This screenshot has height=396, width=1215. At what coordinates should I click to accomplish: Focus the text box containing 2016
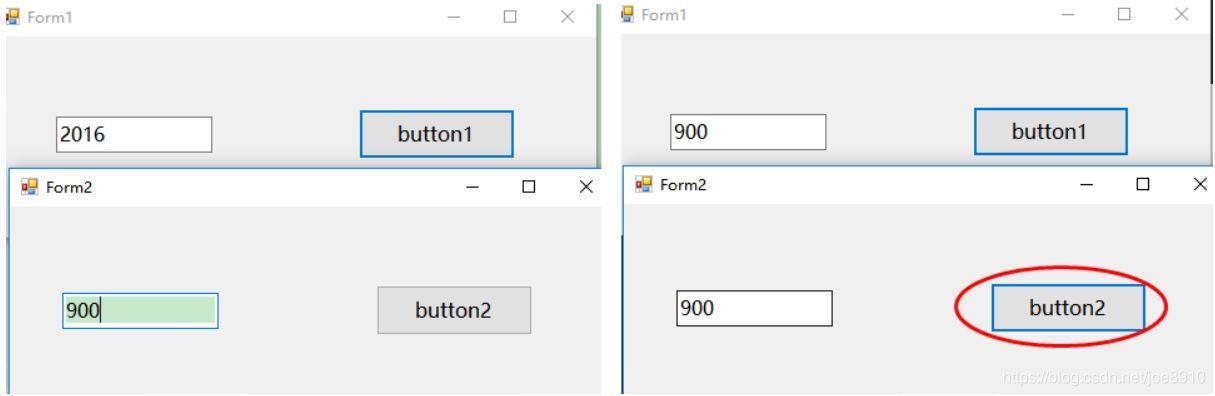134,135
